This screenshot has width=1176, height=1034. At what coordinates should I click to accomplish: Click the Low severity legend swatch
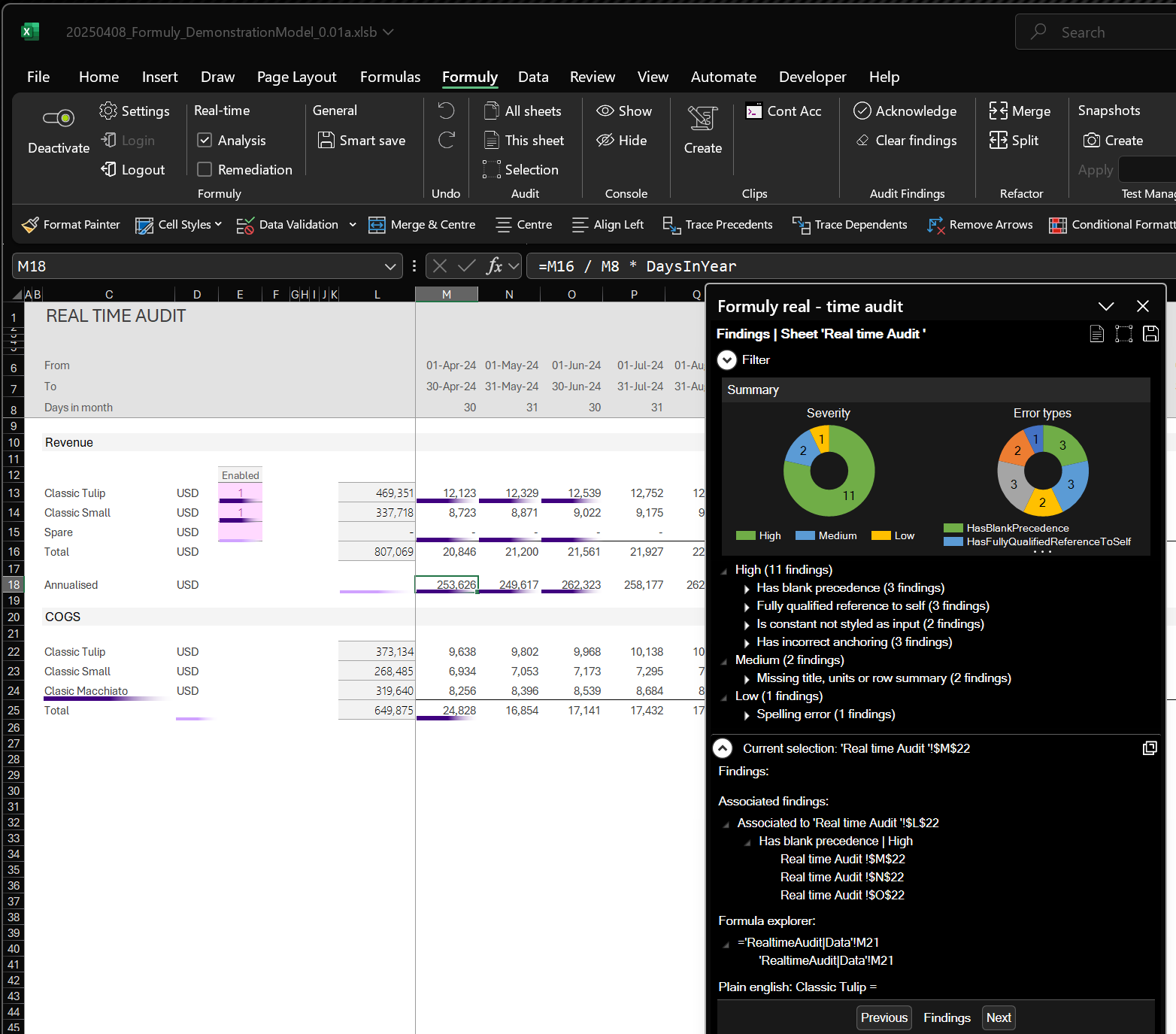881,535
